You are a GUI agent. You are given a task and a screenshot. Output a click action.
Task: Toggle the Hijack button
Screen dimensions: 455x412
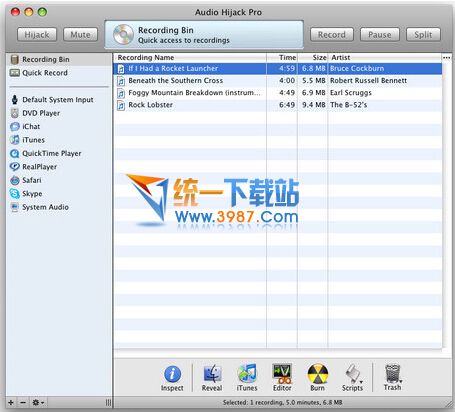pos(37,34)
